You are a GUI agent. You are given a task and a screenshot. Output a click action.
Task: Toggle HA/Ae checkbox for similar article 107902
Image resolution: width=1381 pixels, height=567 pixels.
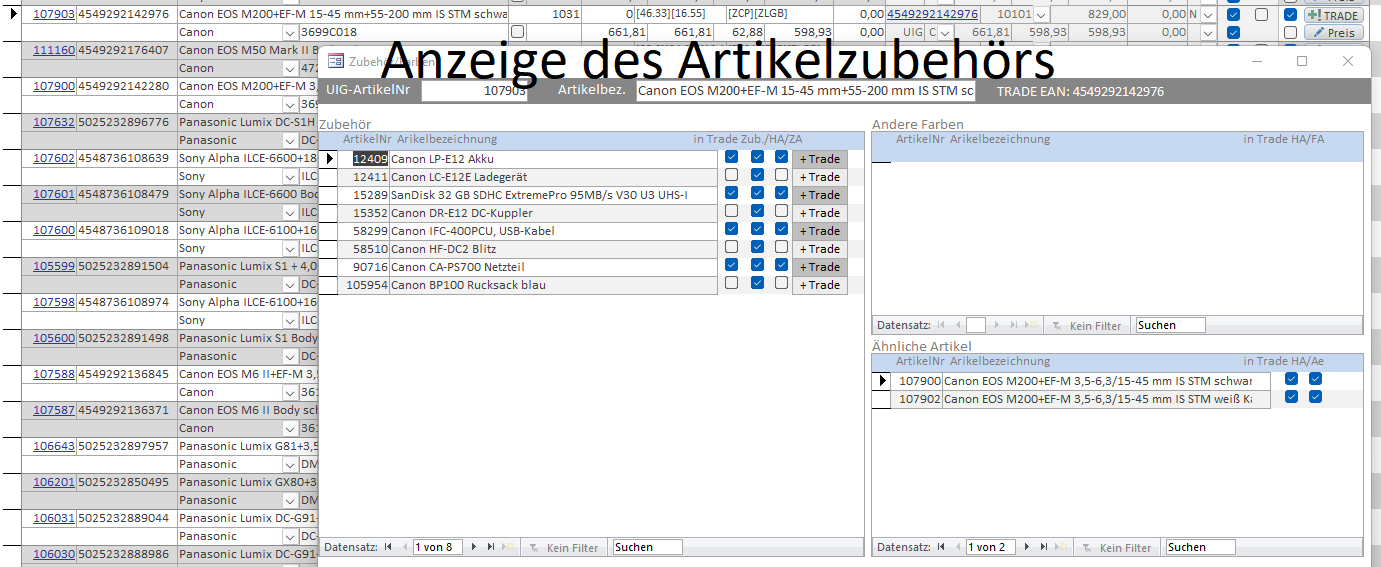pos(1316,397)
